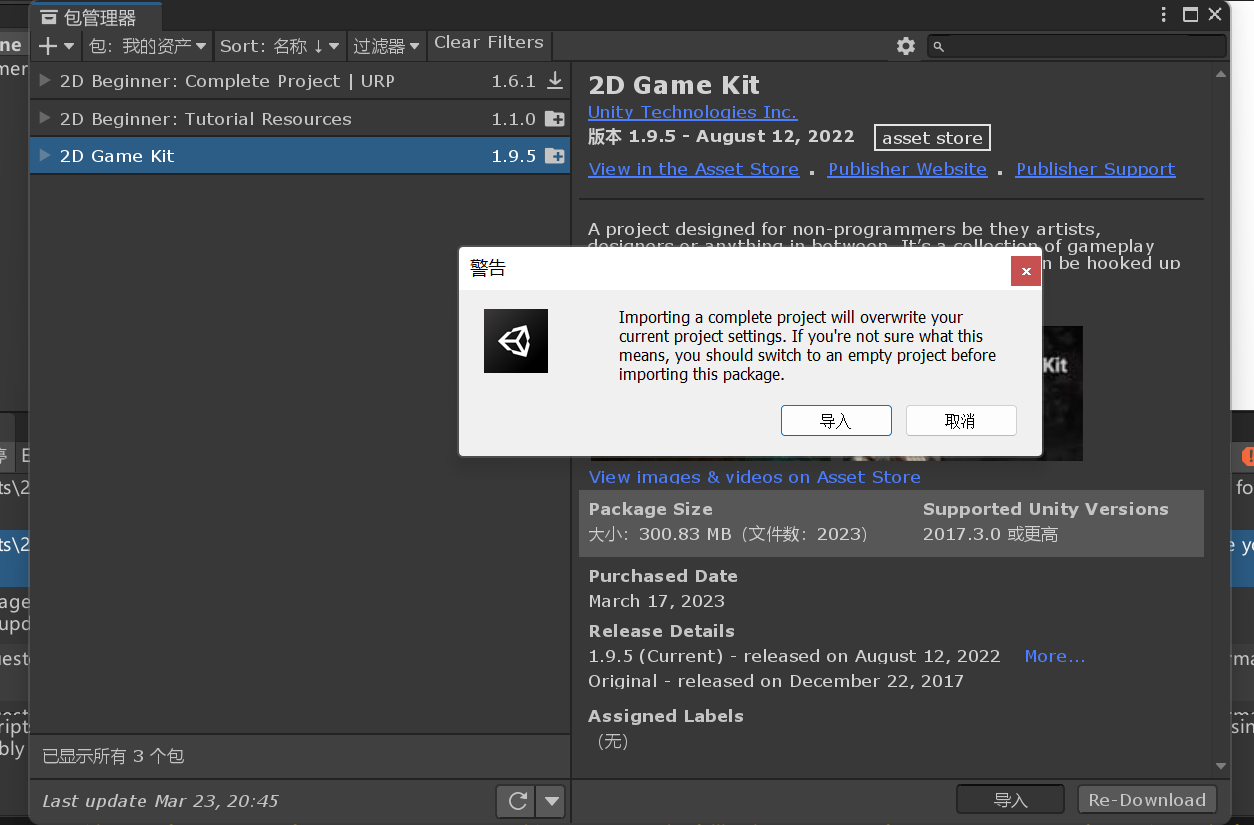Click the asset store tag label

pos(932,138)
